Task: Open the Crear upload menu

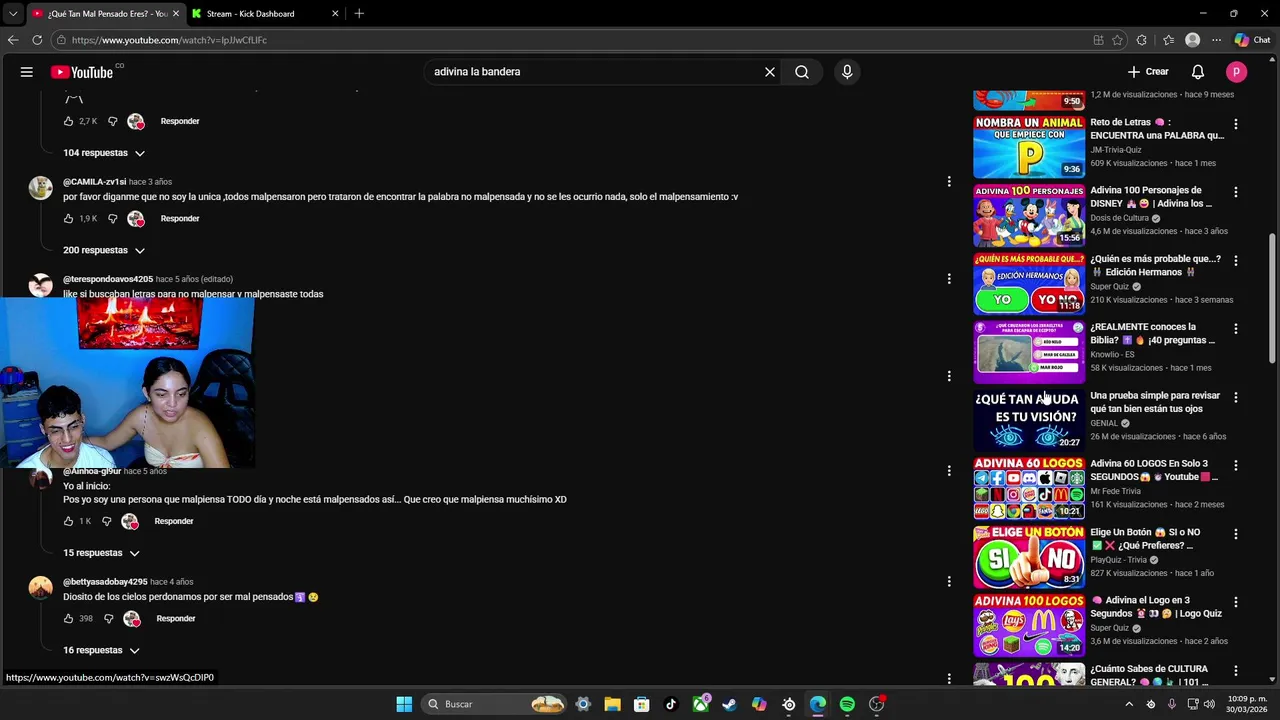Action: click(x=1148, y=72)
